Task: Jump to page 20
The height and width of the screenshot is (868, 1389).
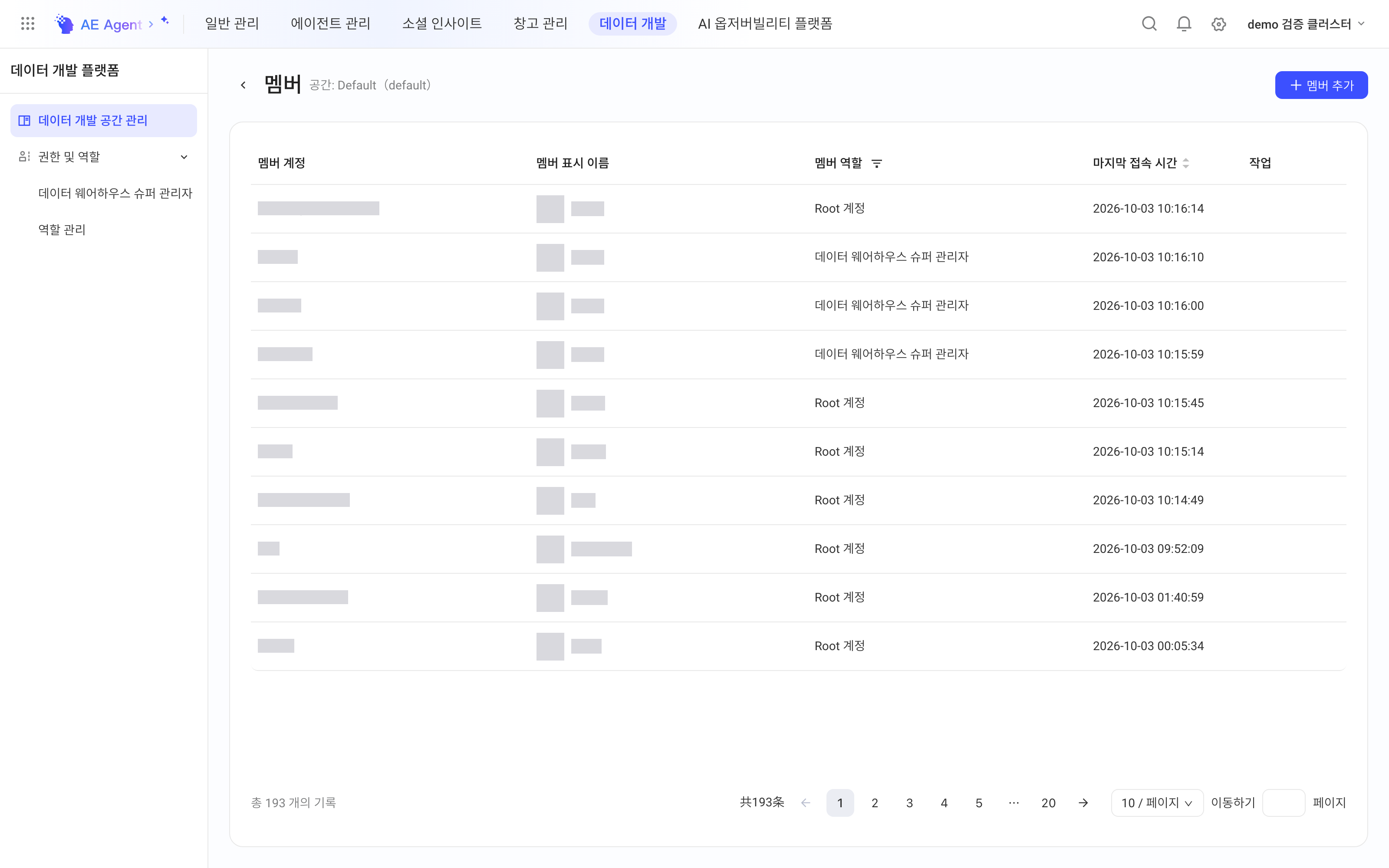Action: (1048, 802)
